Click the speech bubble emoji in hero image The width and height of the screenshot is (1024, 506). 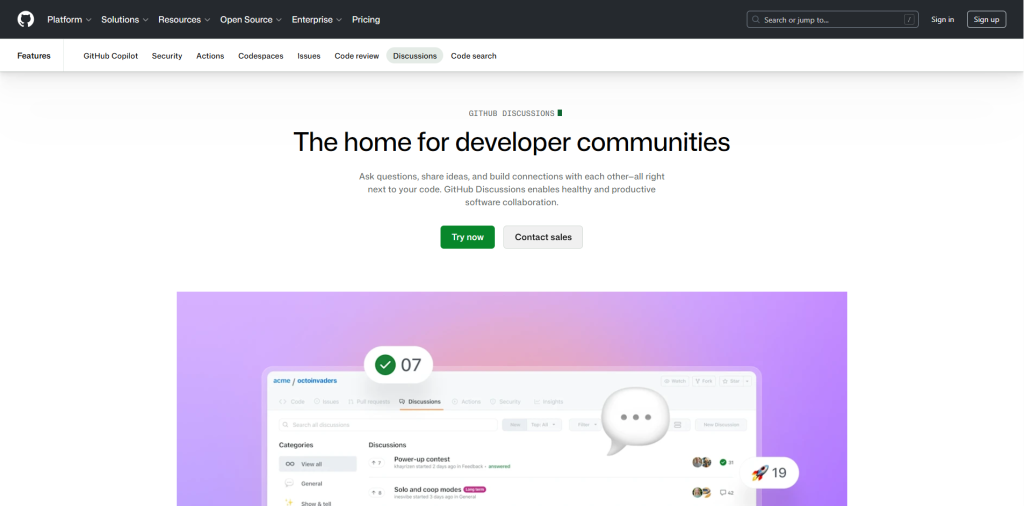[x=635, y=420]
